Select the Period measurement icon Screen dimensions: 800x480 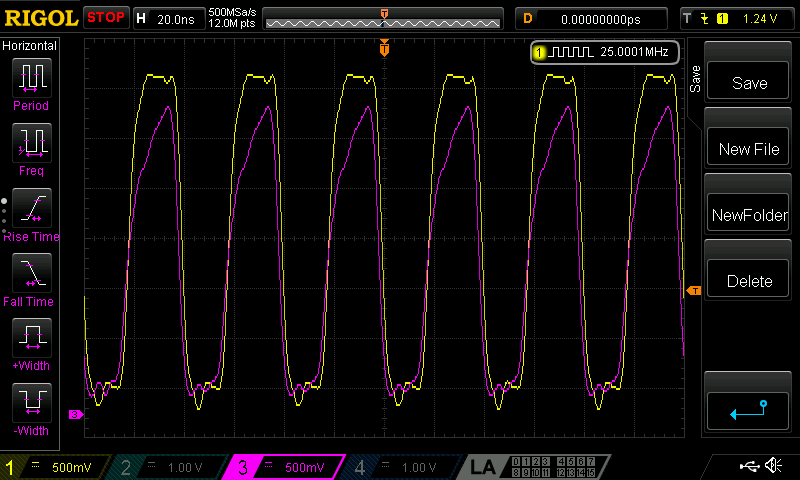pos(32,78)
